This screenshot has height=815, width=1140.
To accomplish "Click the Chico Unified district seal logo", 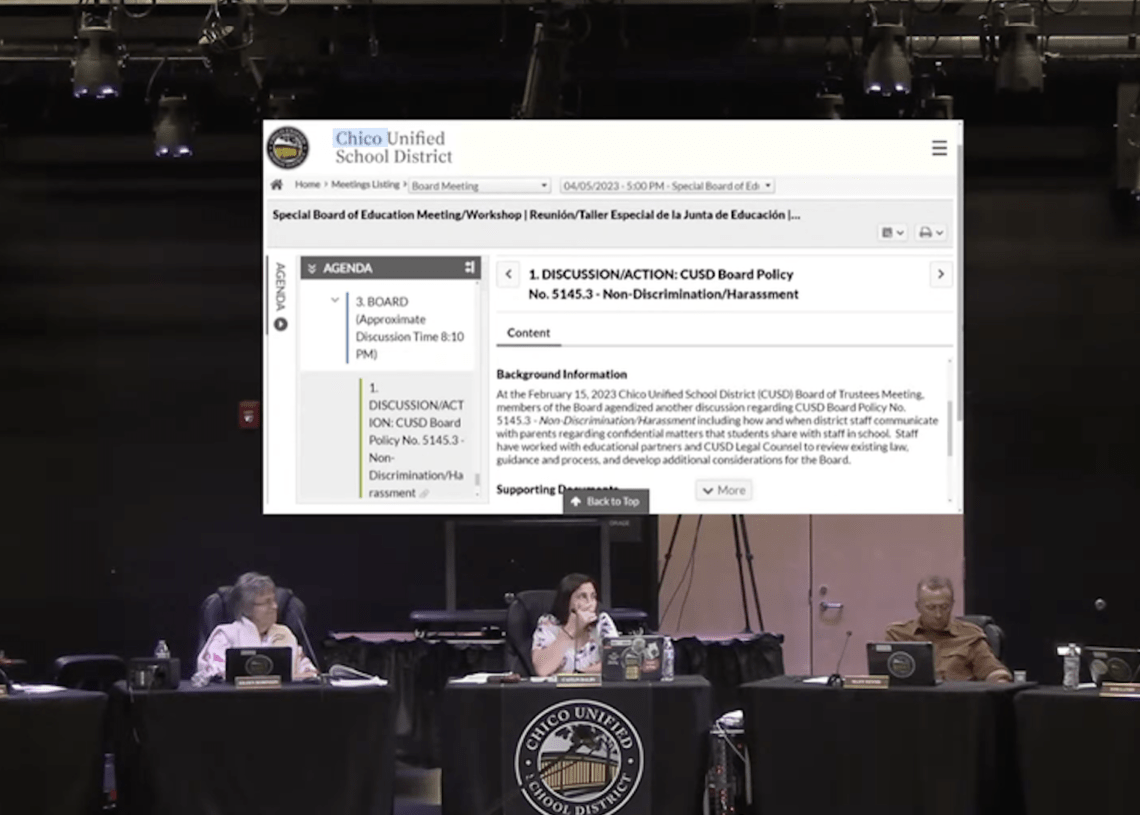I will click(289, 148).
